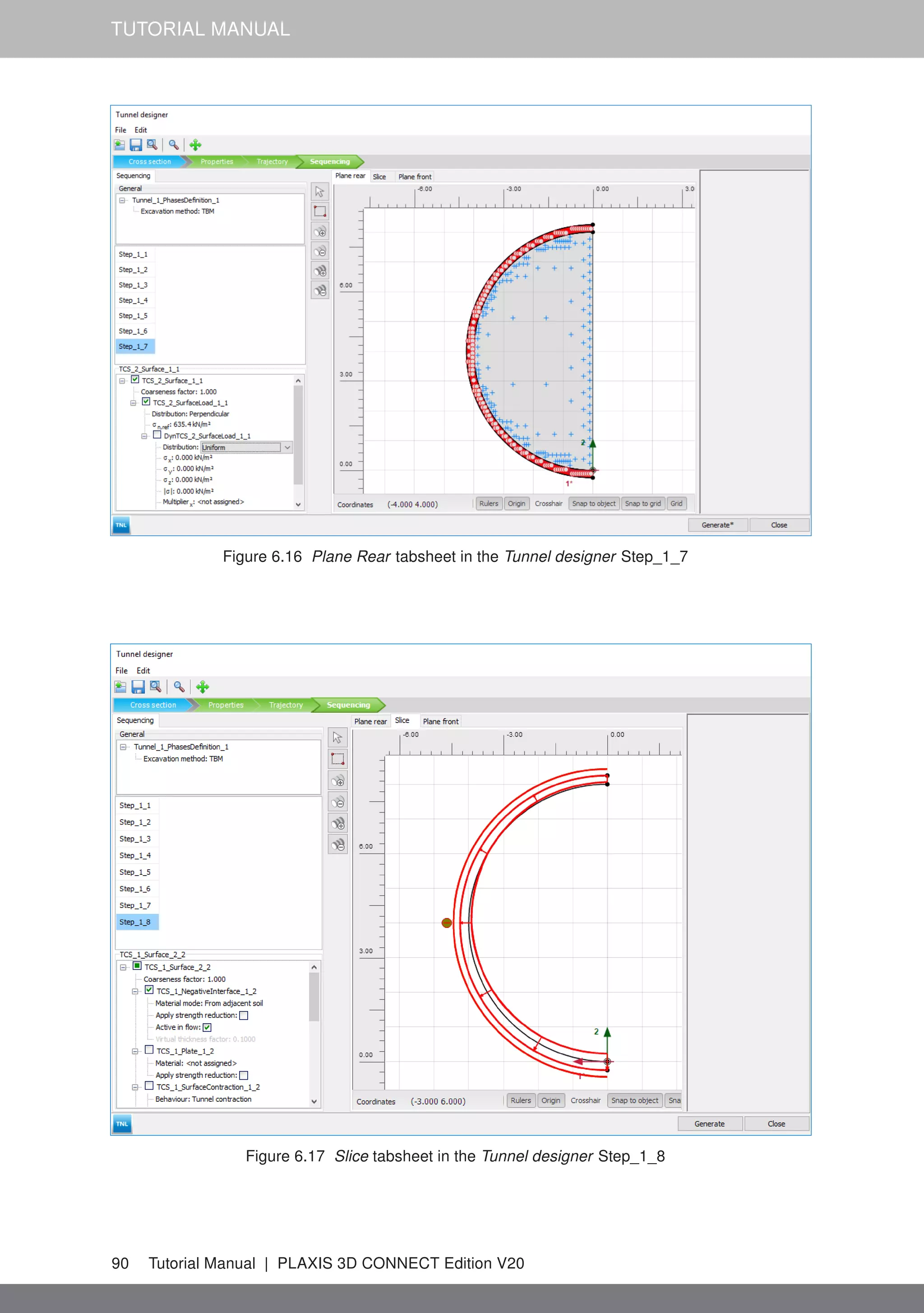The width and height of the screenshot is (924, 1313).
Task: Switch to the Slice tab in upper window
Action: point(379,176)
